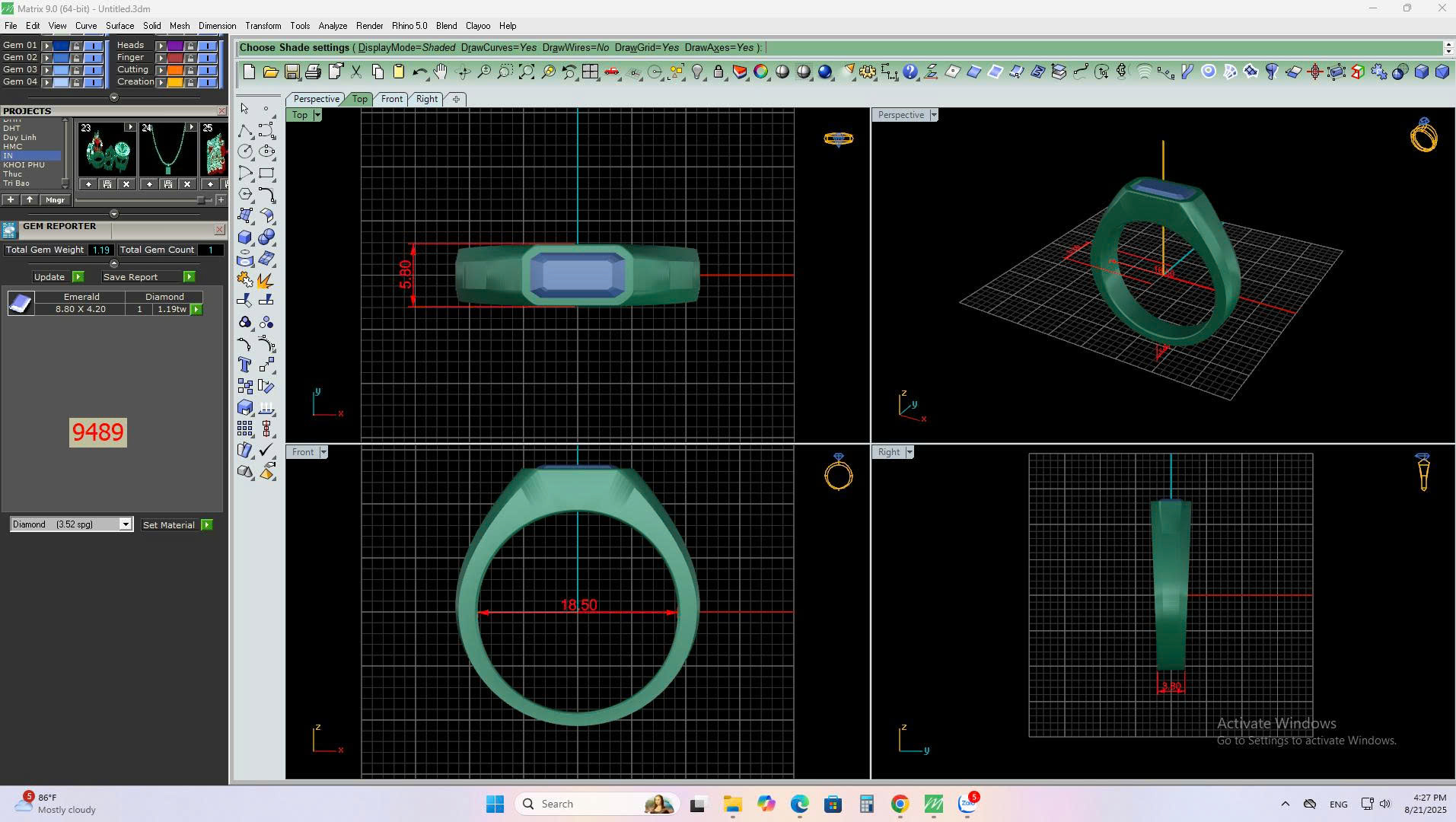Open the Diamond material dropdown
This screenshot has height=822, width=1456.
pos(126,524)
